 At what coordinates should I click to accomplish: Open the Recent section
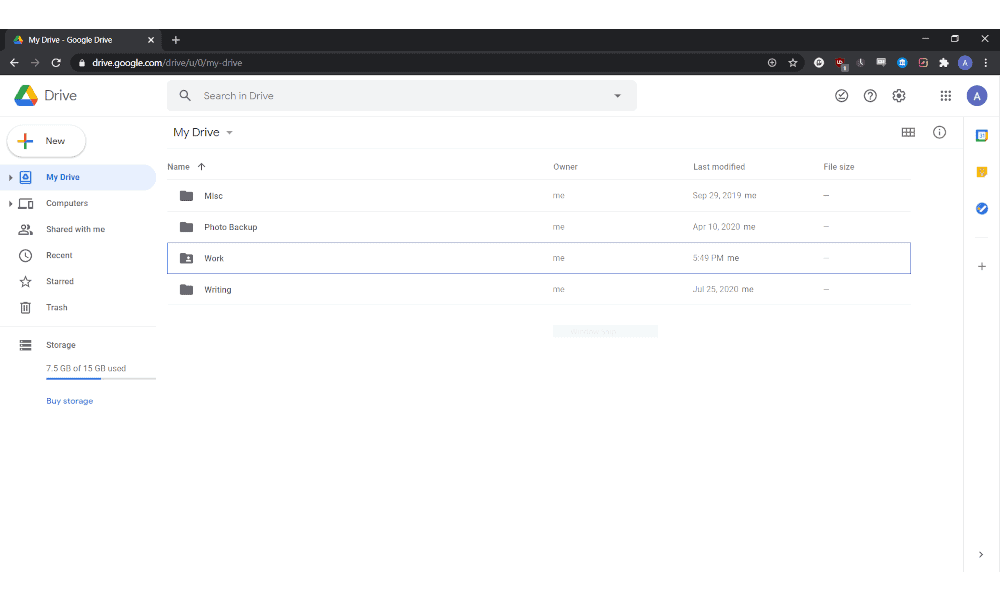click(58, 255)
